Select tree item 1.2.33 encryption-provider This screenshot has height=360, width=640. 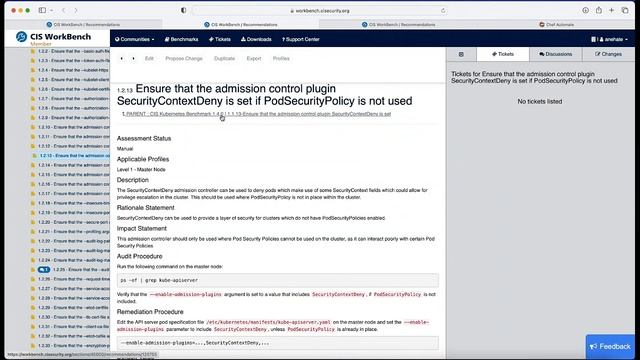pos(74,345)
